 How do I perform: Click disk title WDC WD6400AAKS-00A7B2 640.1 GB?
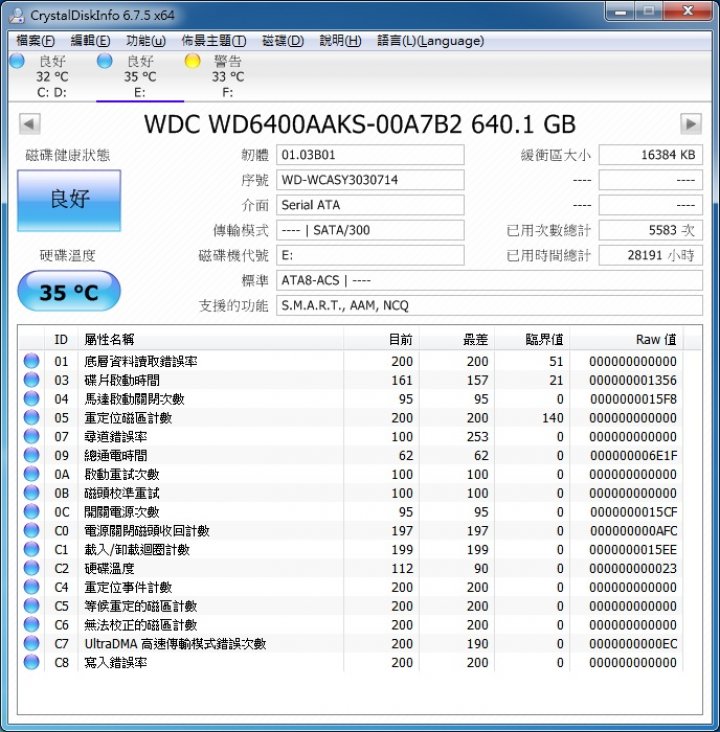point(360,124)
